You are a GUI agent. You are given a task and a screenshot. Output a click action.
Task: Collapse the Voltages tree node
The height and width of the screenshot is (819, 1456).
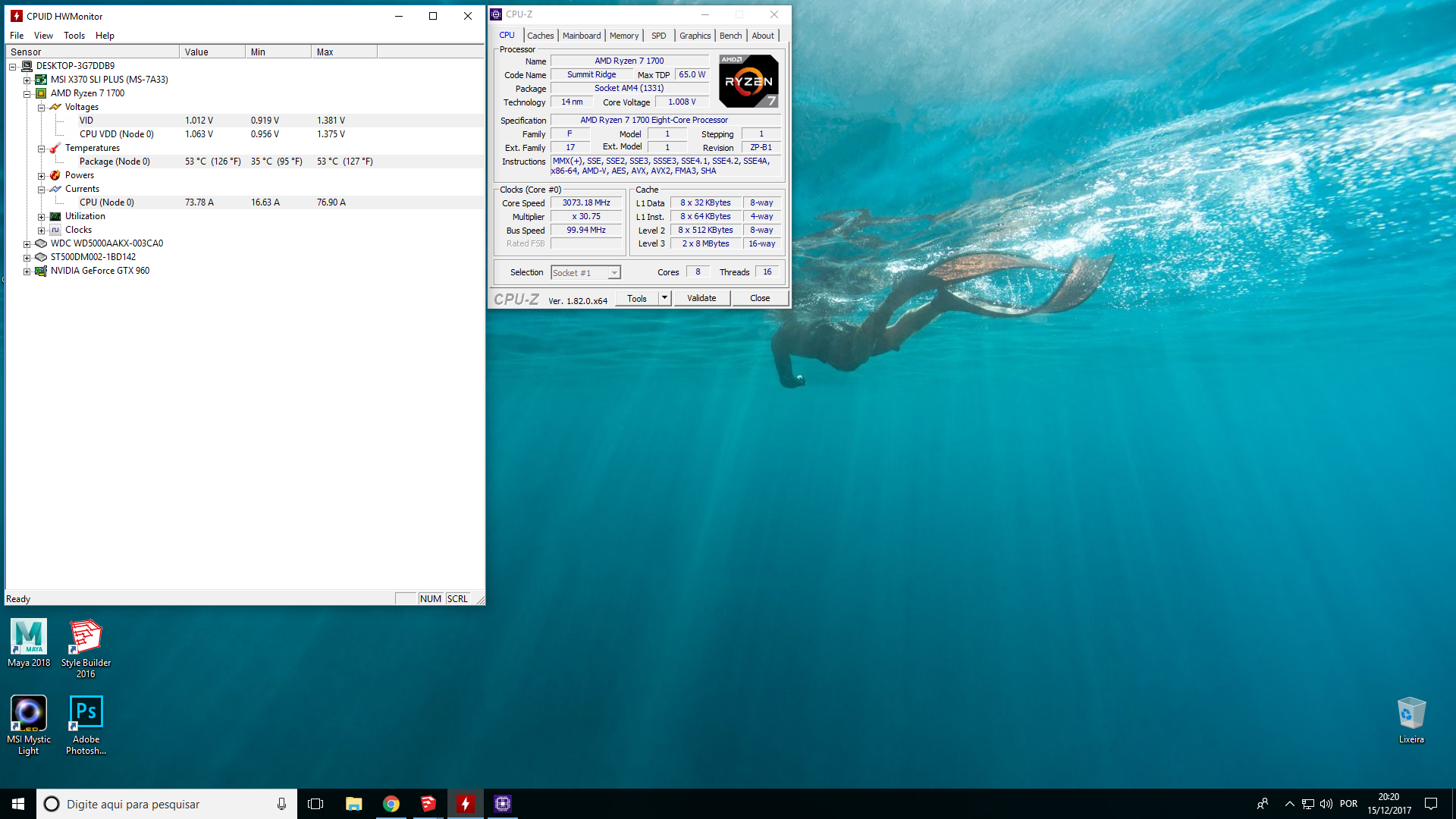point(42,107)
